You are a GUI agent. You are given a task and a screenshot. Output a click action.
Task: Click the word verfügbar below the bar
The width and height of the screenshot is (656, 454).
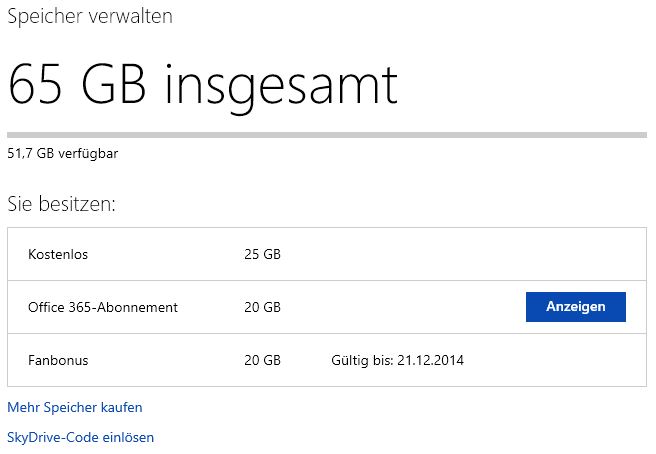[88, 154]
